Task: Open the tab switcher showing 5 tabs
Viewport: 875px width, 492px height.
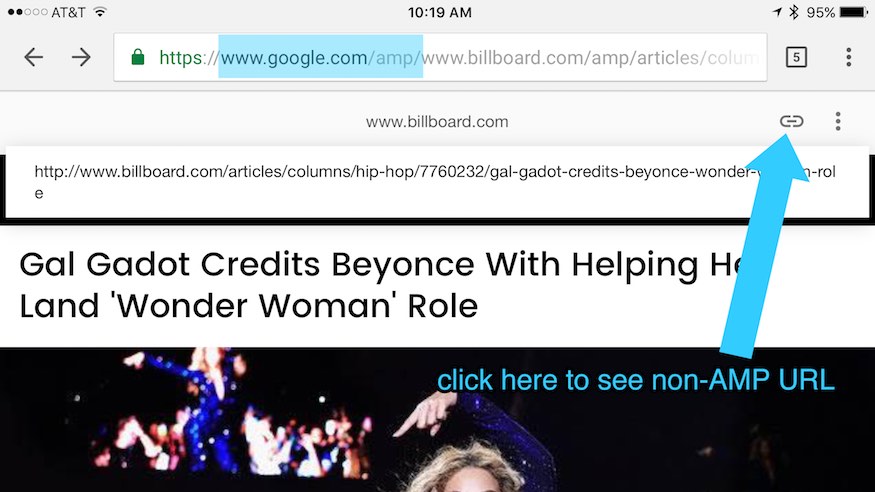Action: point(796,57)
